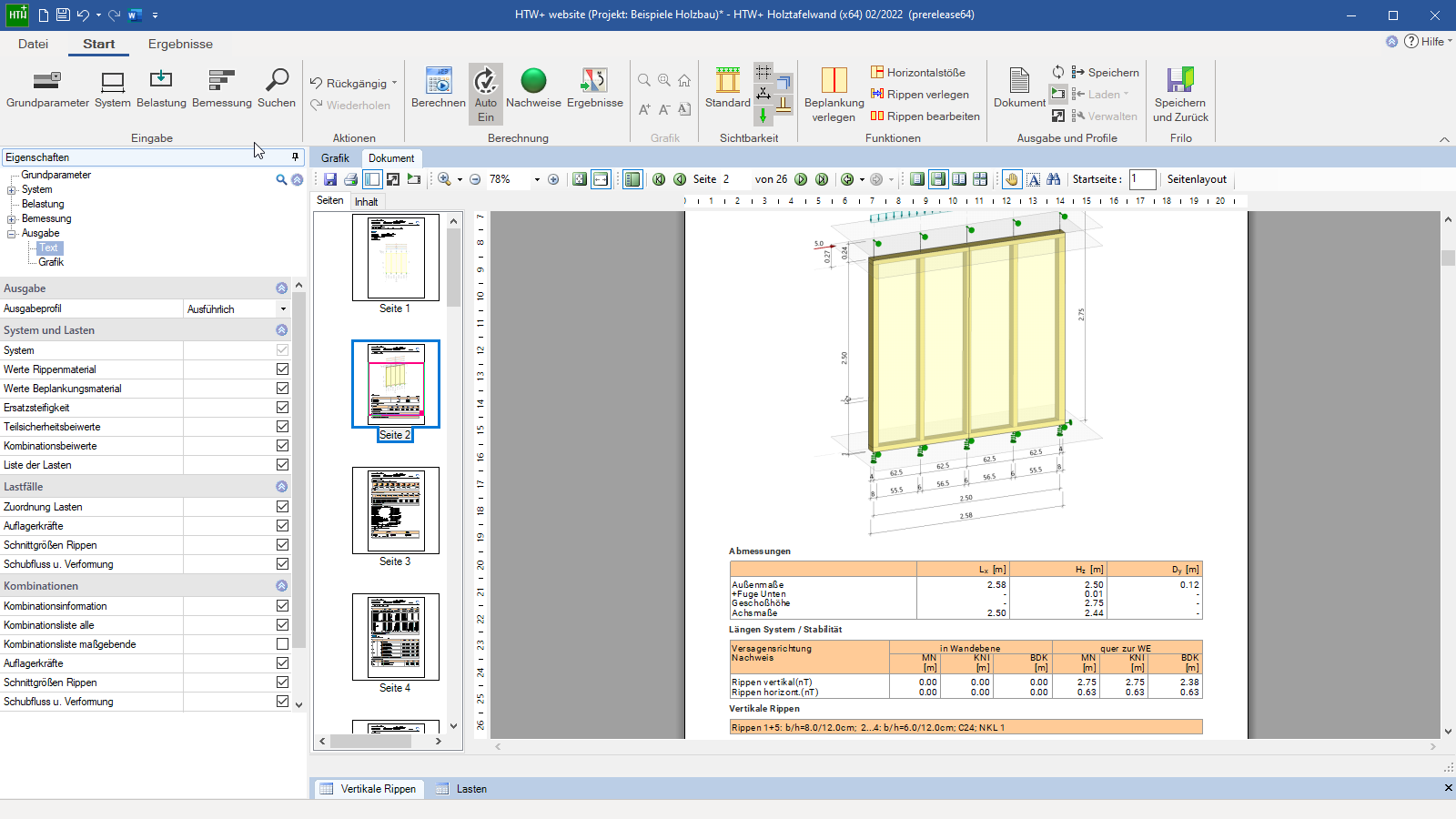Toggle the Auto Ein calculation mode
1456x819 pixels.
[x=486, y=94]
